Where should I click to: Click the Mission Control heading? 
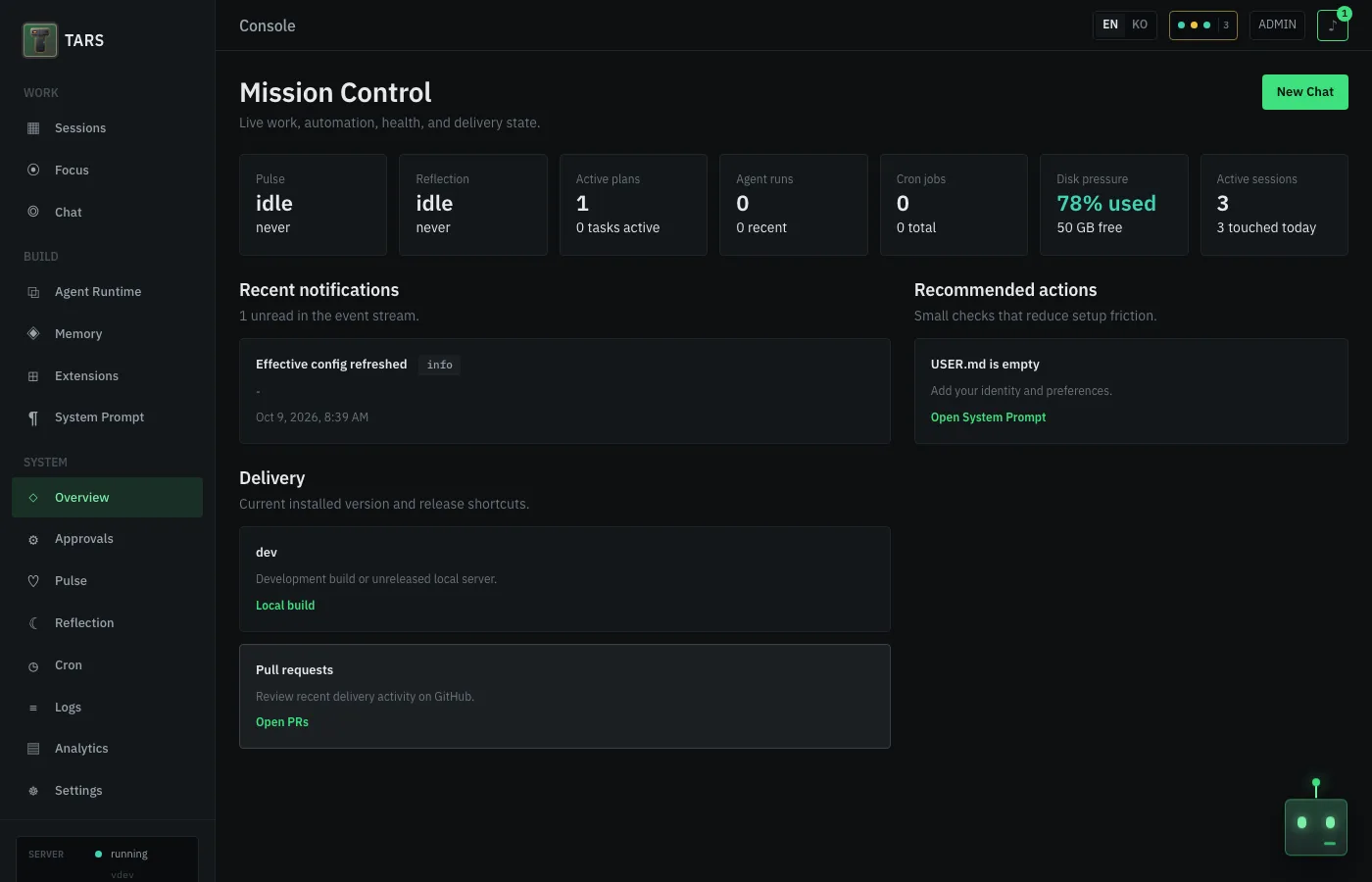pyautogui.click(x=335, y=92)
